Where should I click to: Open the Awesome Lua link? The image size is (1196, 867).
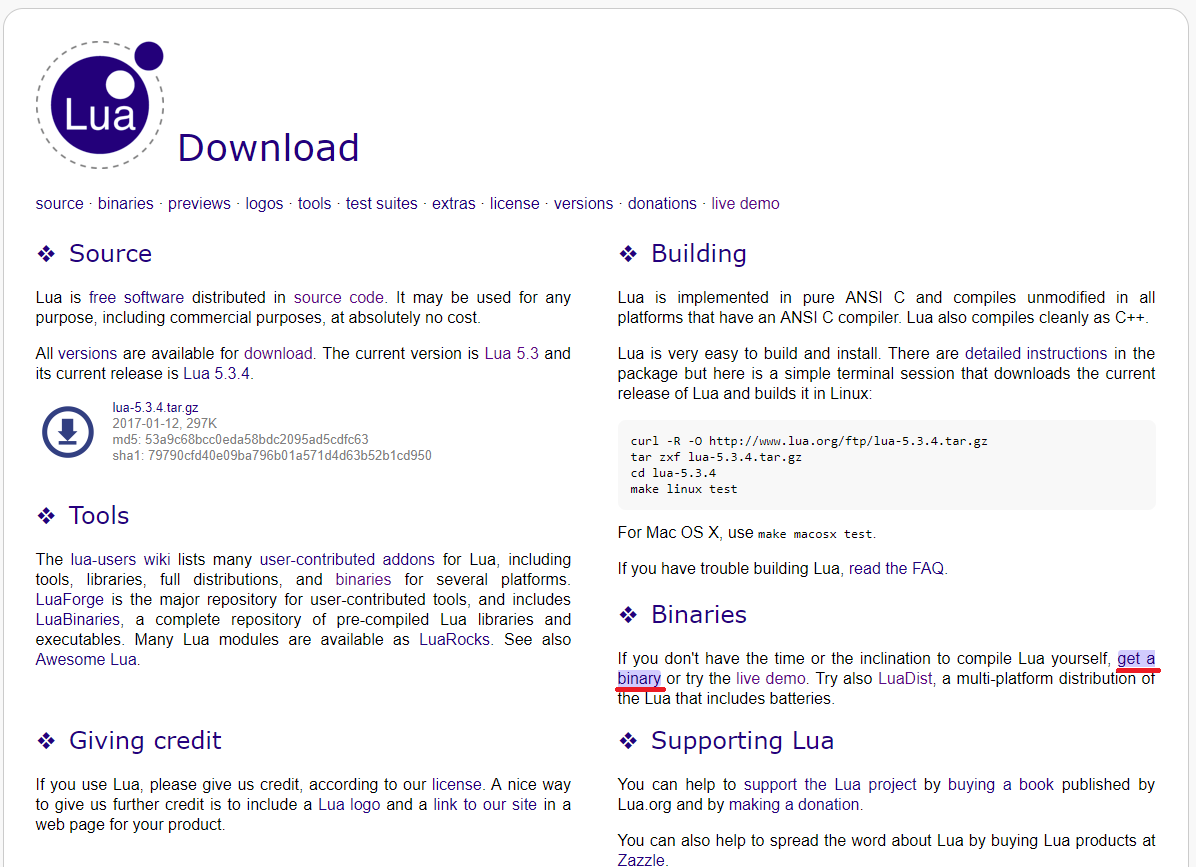tap(86, 659)
